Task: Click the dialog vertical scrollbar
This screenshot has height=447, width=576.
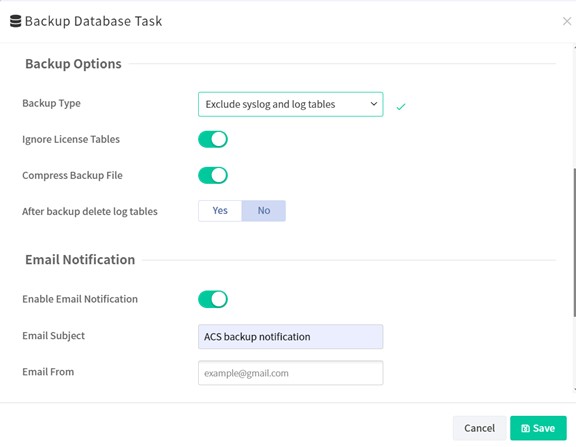Action: click(x=575, y=242)
